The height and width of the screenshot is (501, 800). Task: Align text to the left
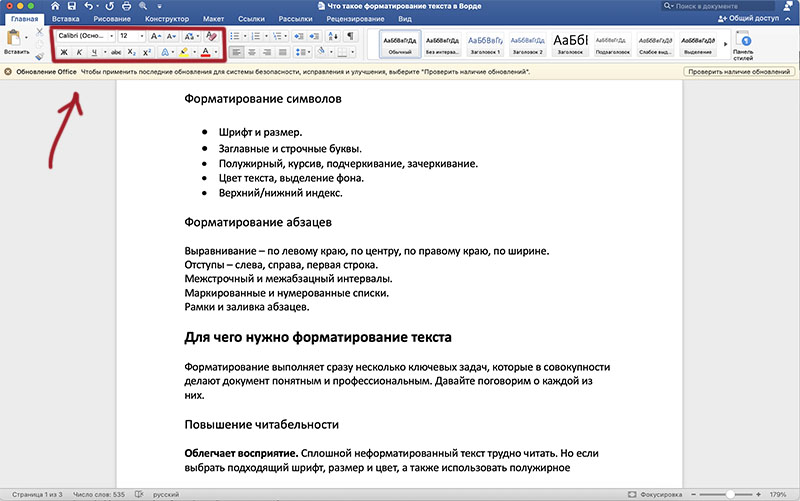point(236,52)
